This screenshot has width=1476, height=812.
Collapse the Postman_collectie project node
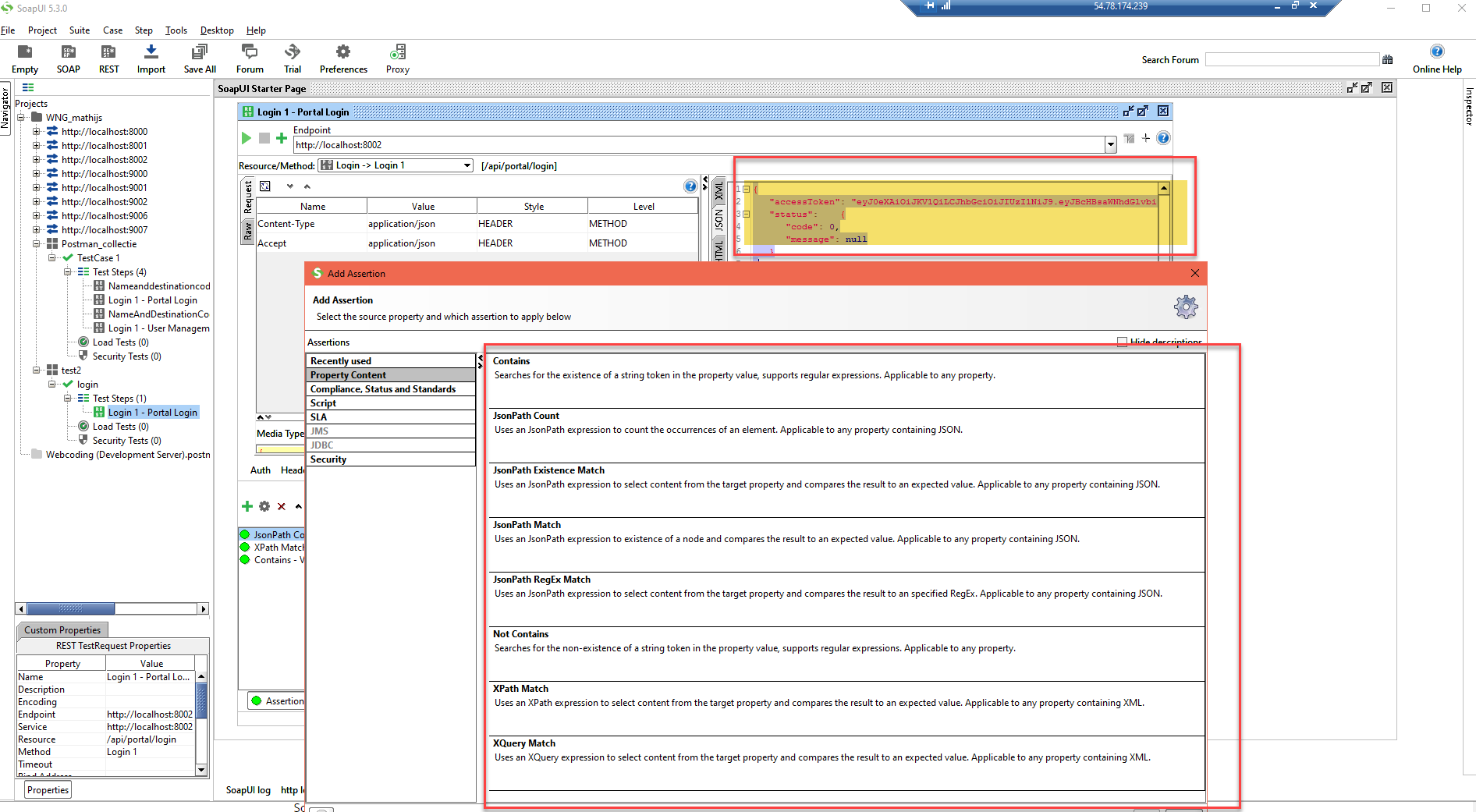pyautogui.click(x=37, y=244)
